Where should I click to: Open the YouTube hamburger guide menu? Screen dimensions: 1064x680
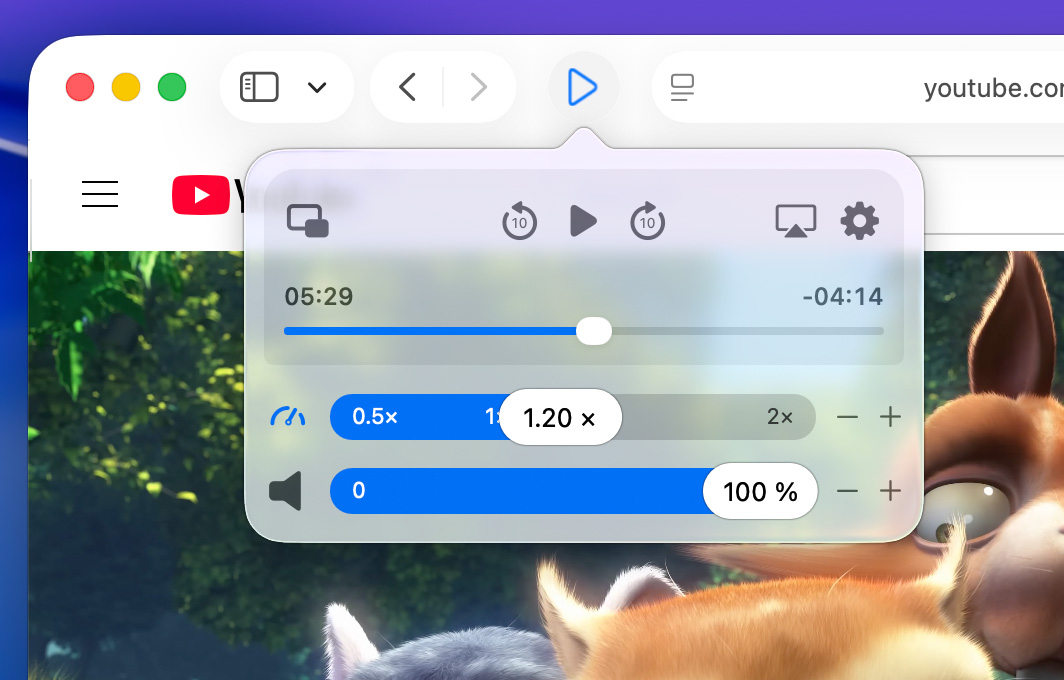(100, 194)
